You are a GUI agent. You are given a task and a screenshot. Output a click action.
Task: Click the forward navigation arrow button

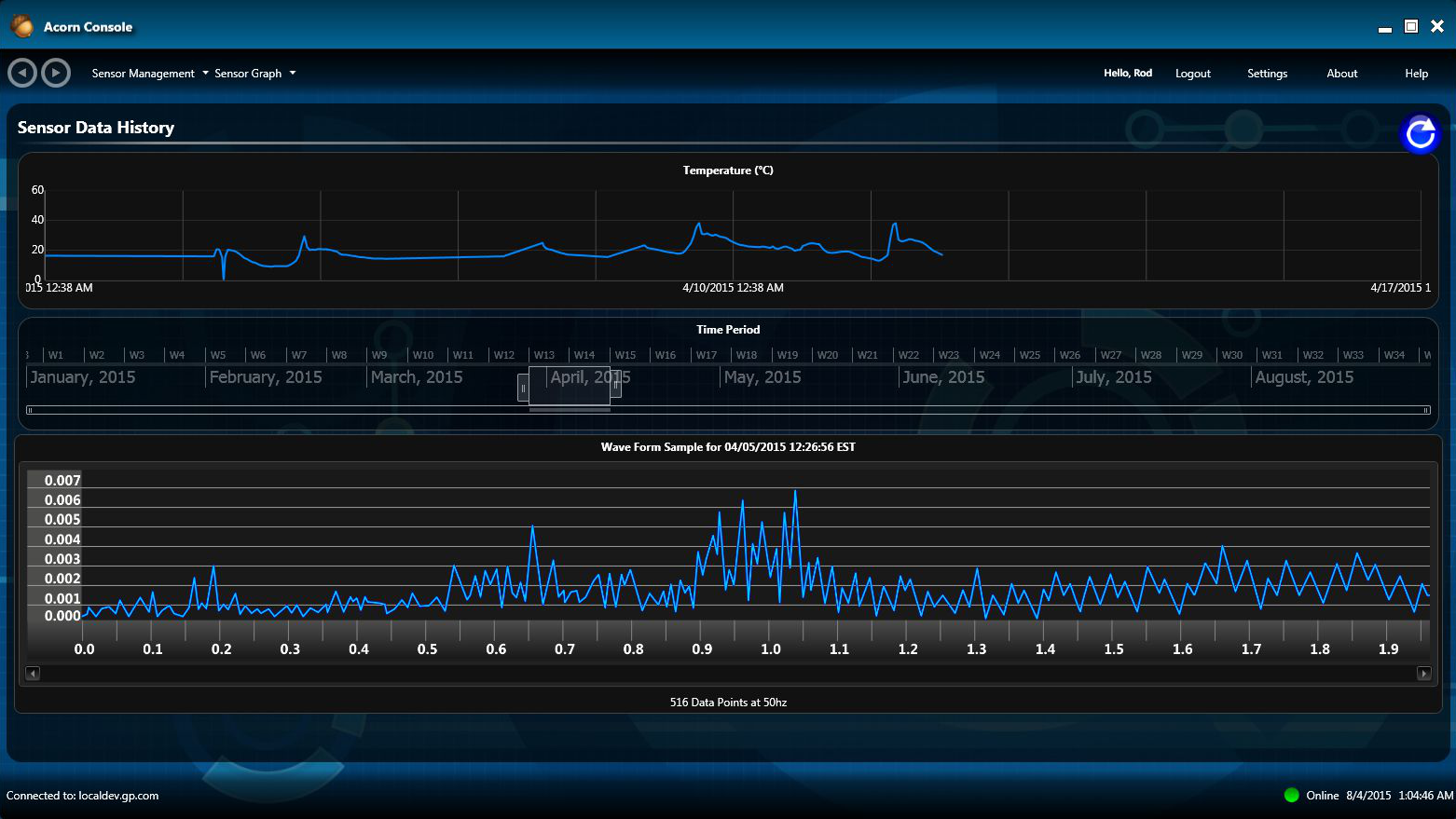pos(56,73)
